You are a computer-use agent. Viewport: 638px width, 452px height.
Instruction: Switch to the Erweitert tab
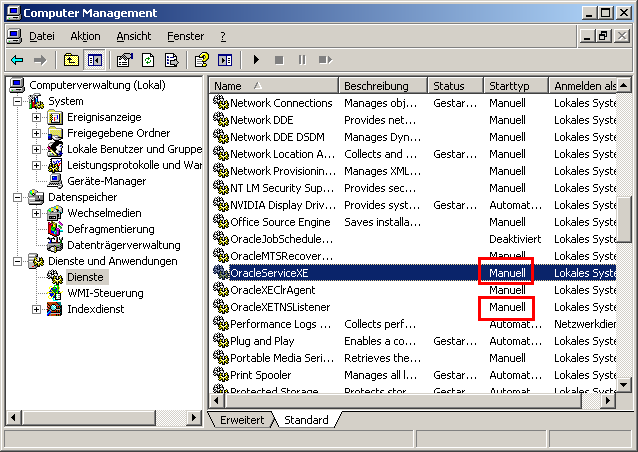[242, 420]
